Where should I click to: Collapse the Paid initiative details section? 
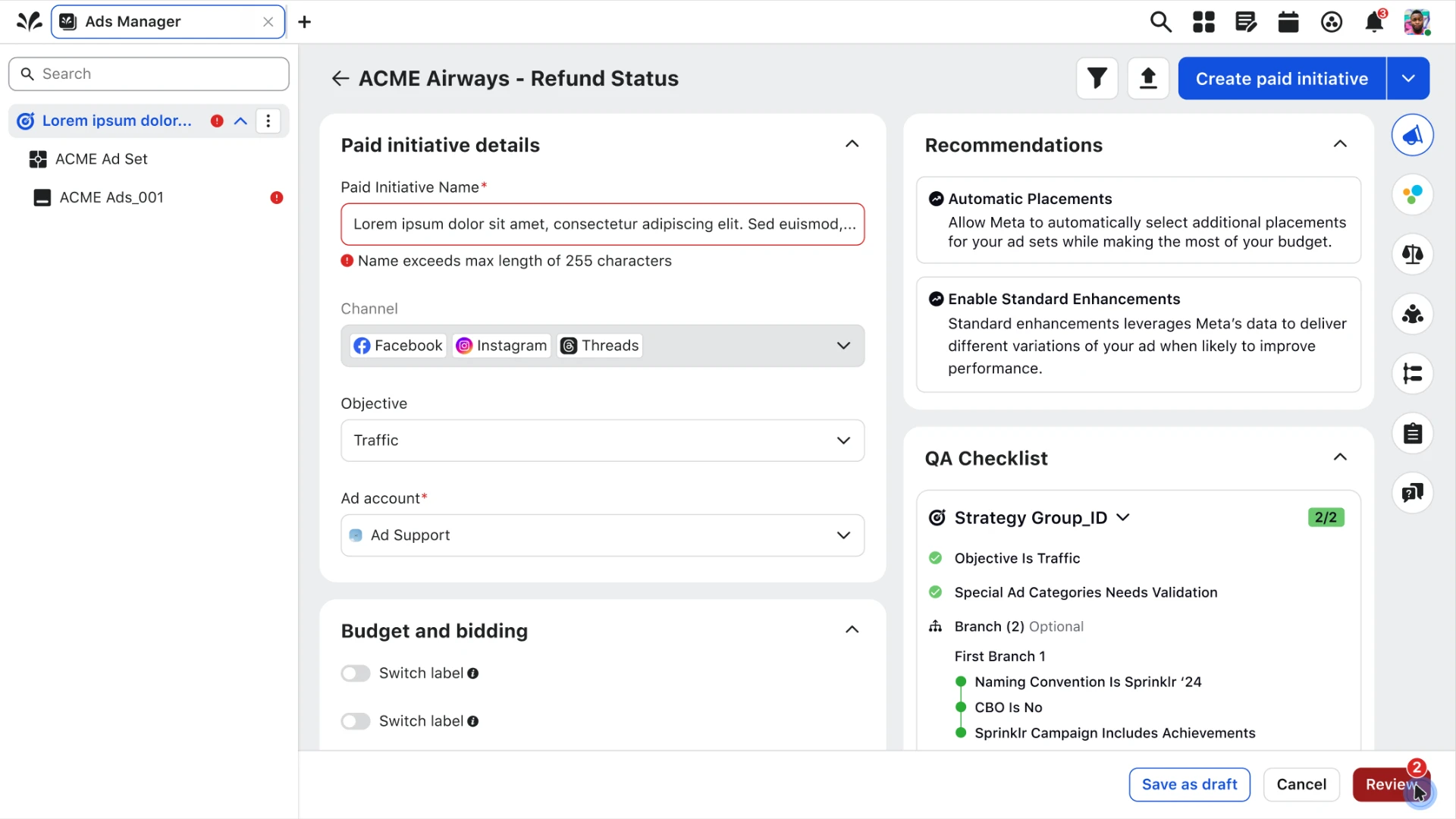[x=852, y=144]
